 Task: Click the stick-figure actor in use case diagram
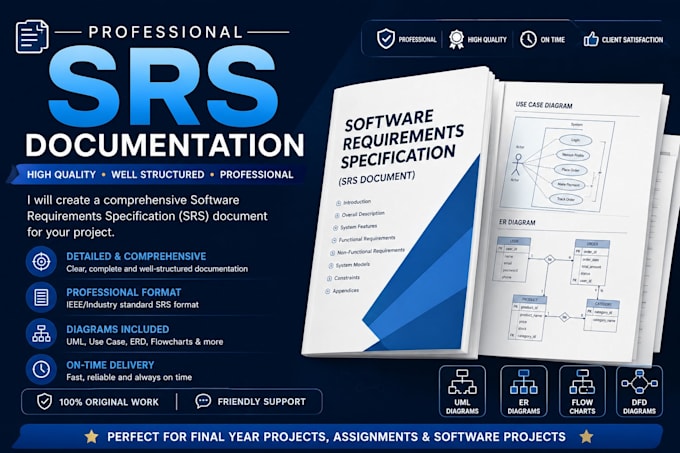point(517,166)
